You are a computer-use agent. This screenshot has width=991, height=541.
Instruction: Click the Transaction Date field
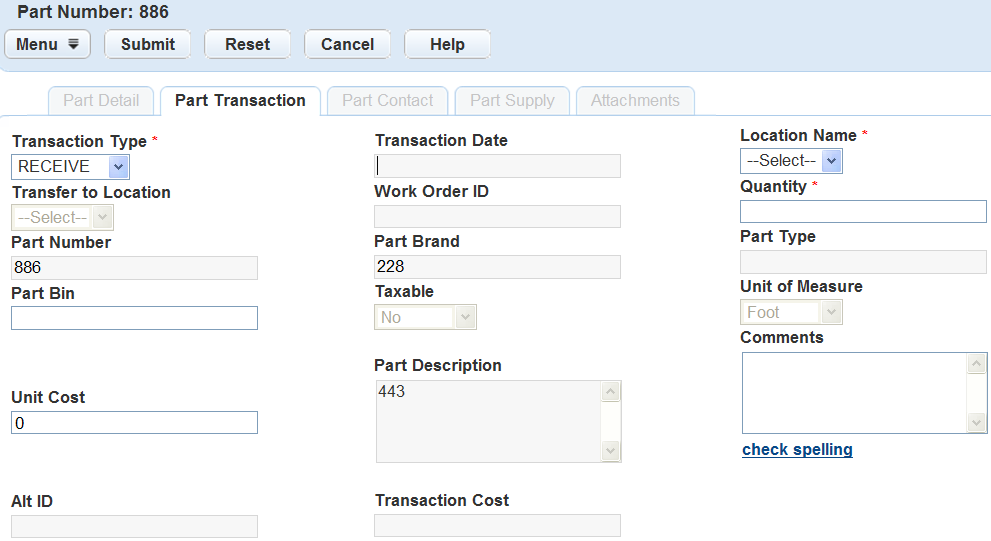[497, 166]
